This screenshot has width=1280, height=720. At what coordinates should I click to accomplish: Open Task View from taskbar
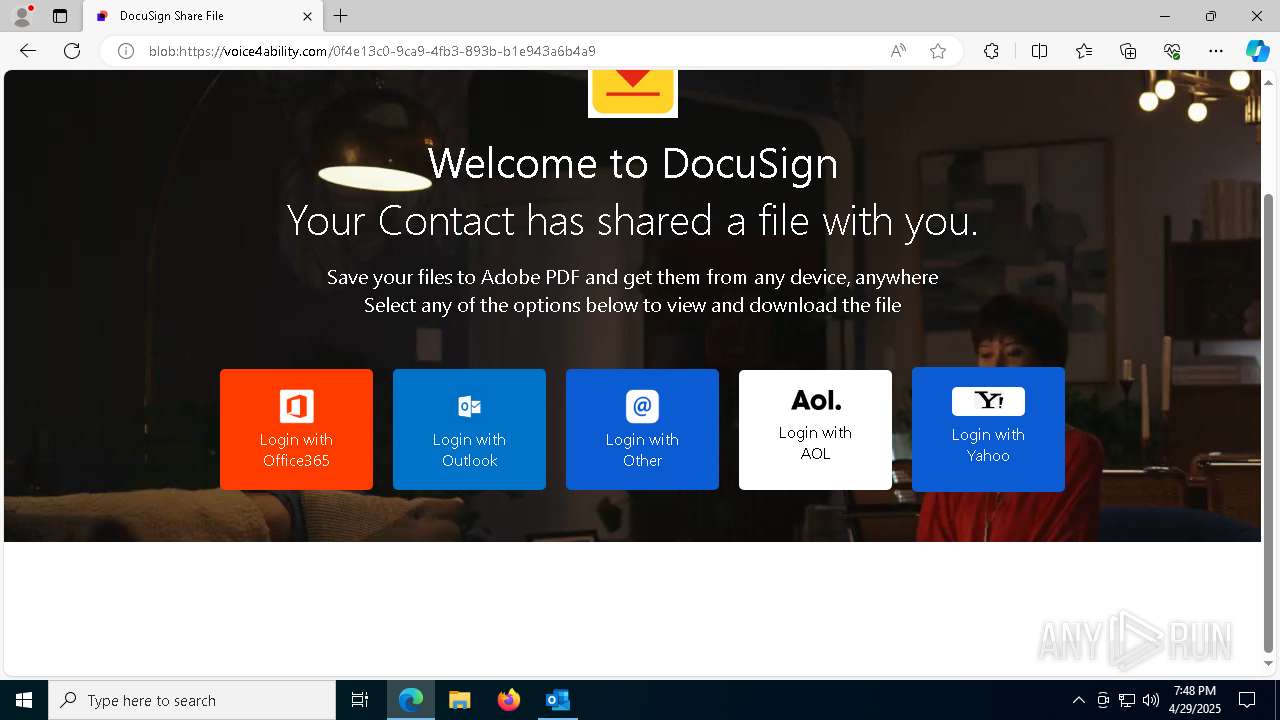tap(360, 700)
